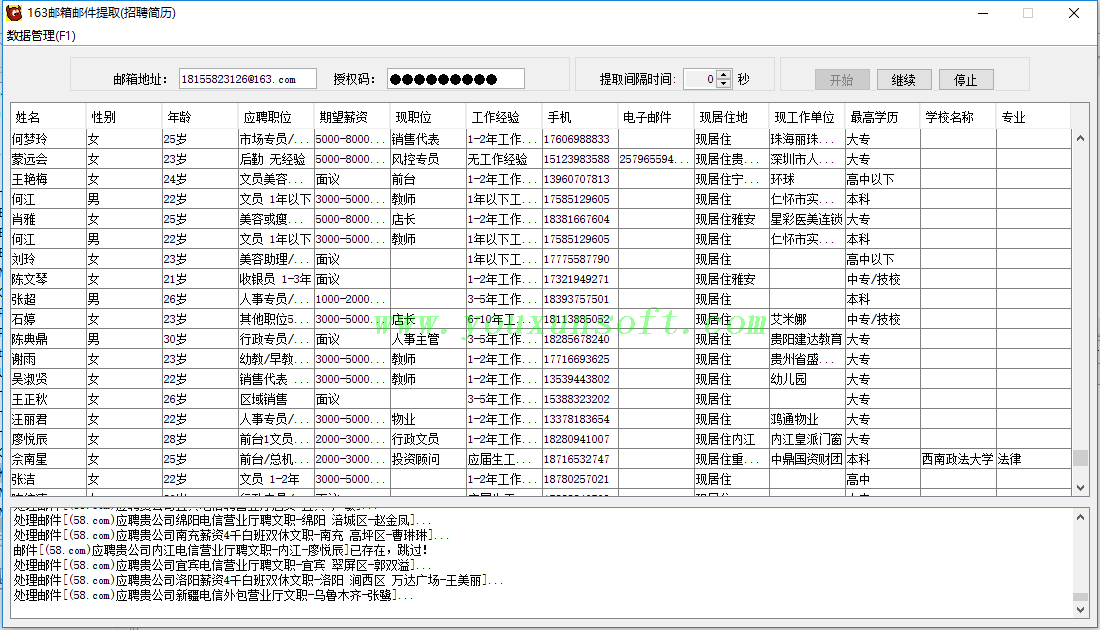Click the 手机 column header
The image size is (1100, 630).
pyautogui.click(x=579, y=117)
